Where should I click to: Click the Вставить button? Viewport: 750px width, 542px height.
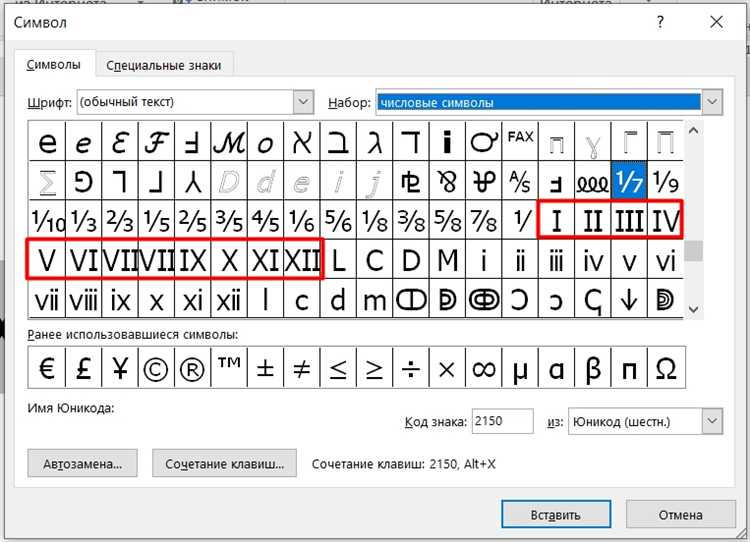point(556,515)
